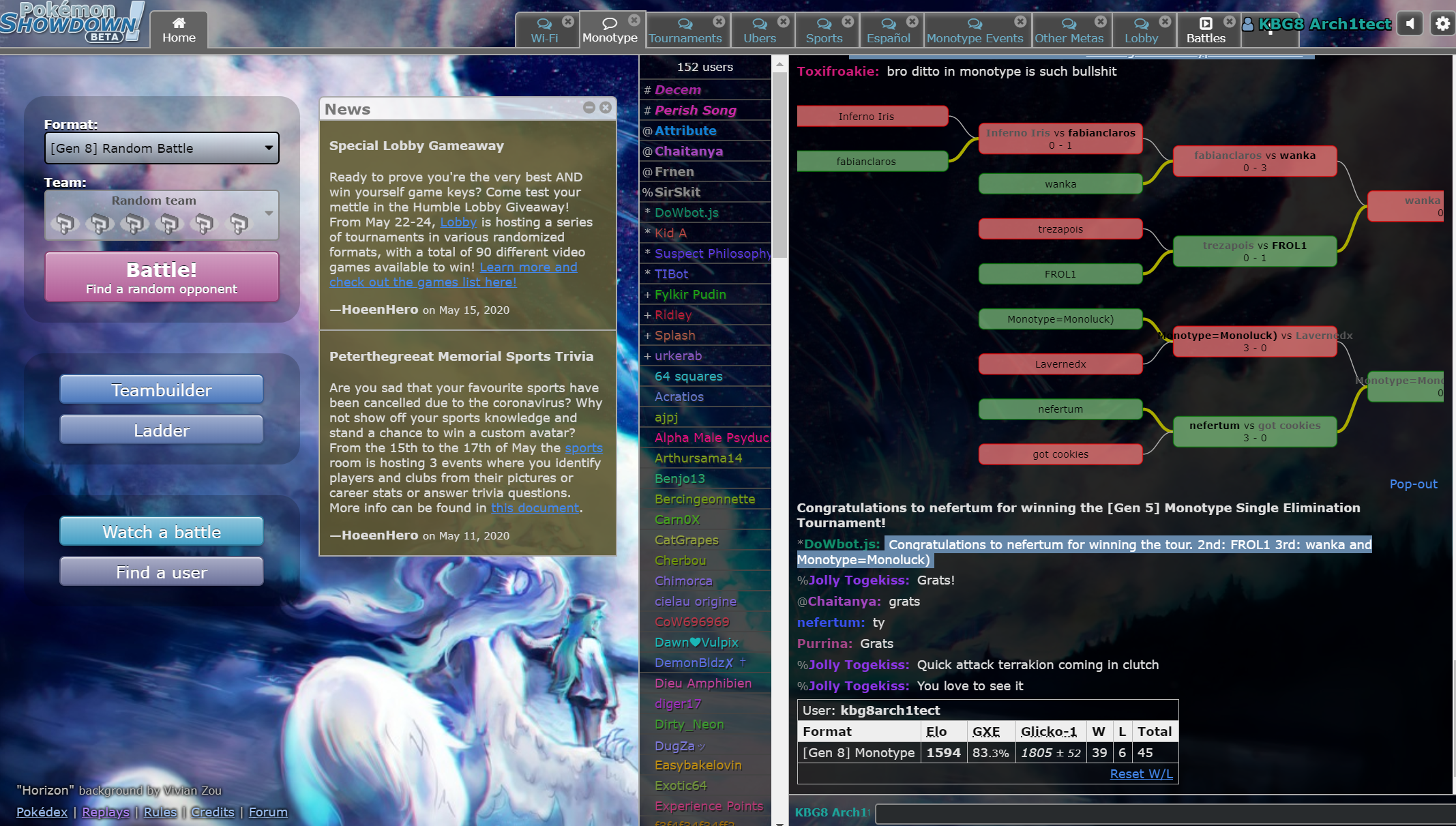Switch to the Lobby room tab
The height and width of the screenshot is (826, 1456).
tap(1142, 30)
